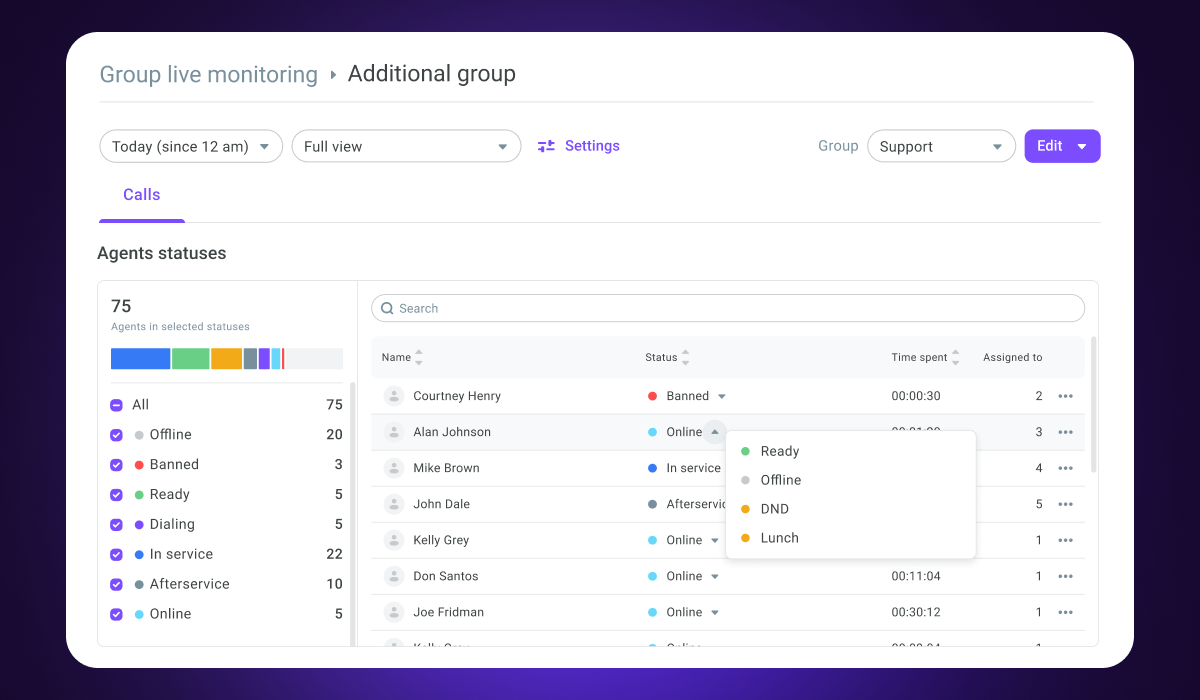Image resolution: width=1200 pixels, height=700 pixels.
Task: Open more options for Kelly Grey row
Action: (x=1065, y=540)
